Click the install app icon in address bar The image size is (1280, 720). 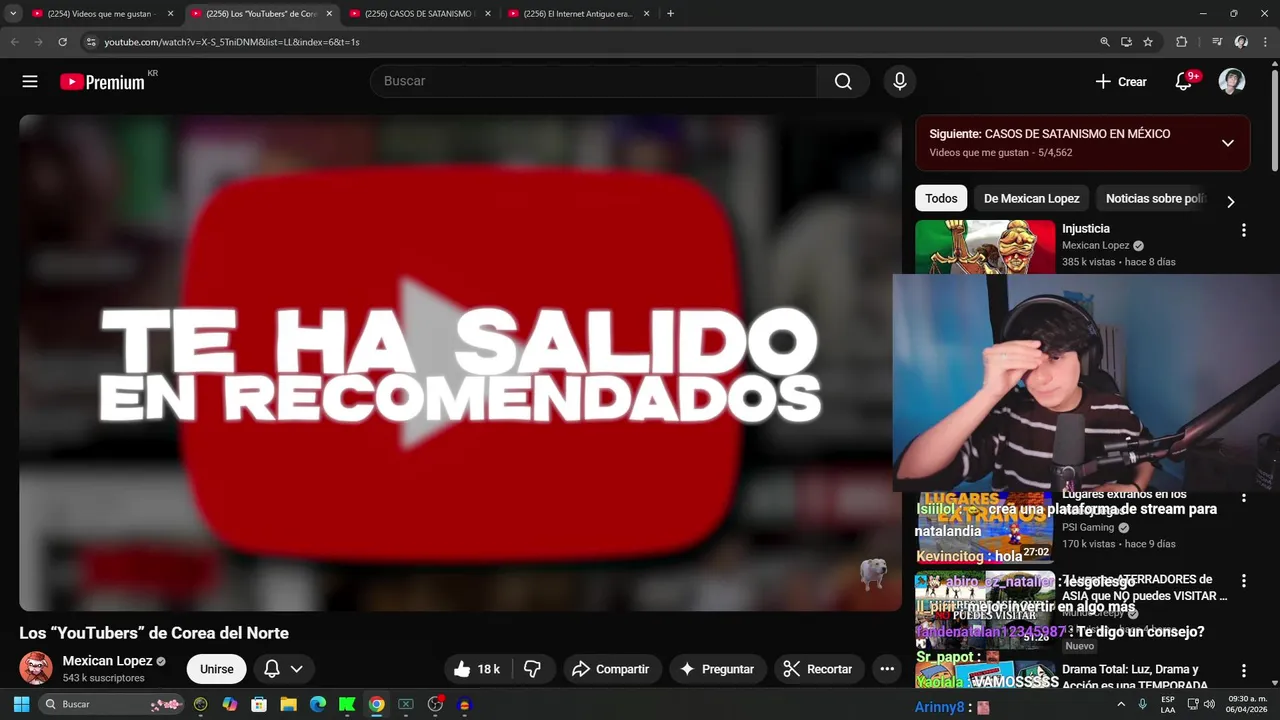click(1126, 42)
